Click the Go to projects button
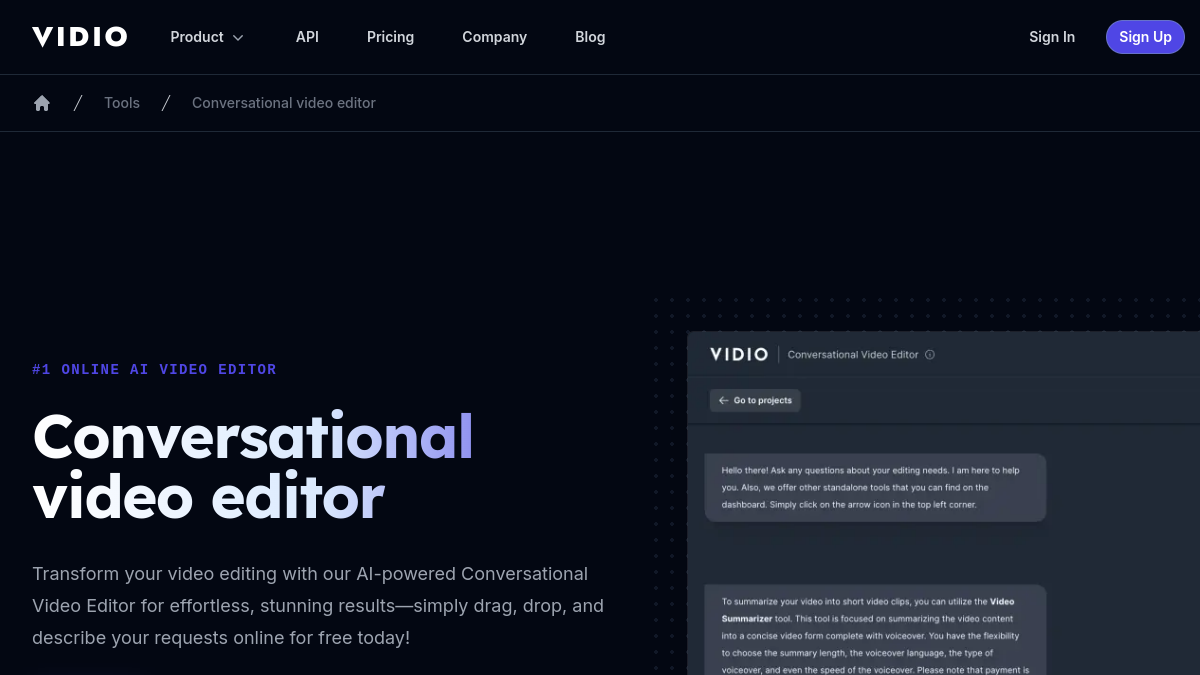 755,400
